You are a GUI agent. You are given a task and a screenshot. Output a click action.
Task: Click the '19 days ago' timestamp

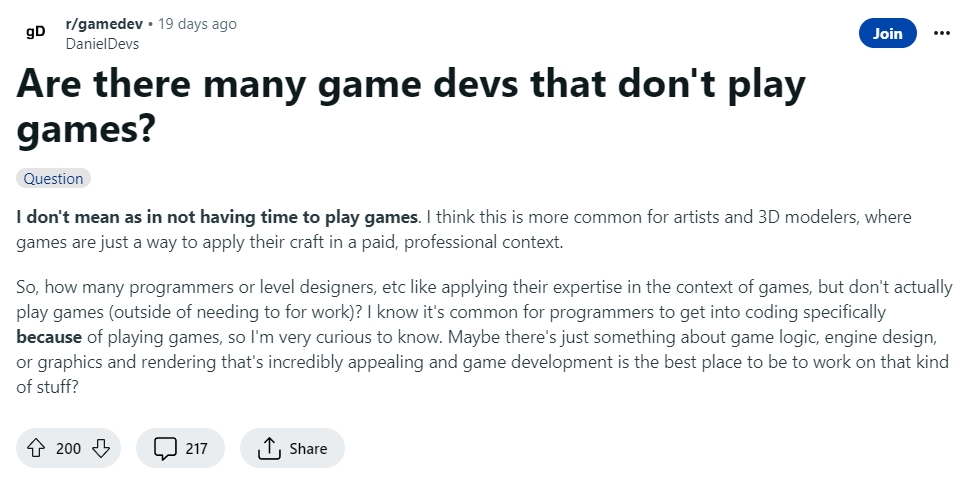197,24
